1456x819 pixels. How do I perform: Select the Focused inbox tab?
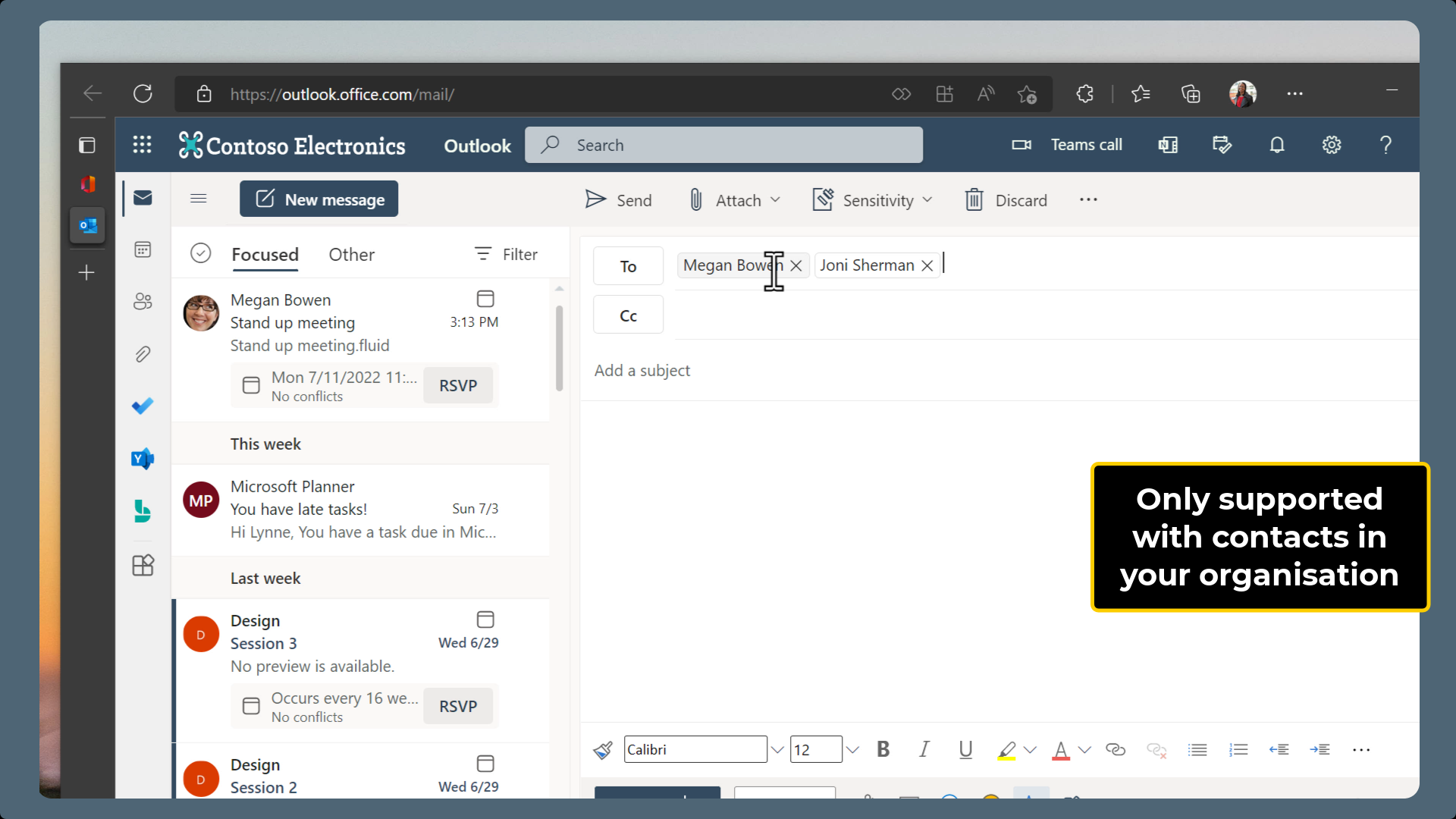click(265, 255)
